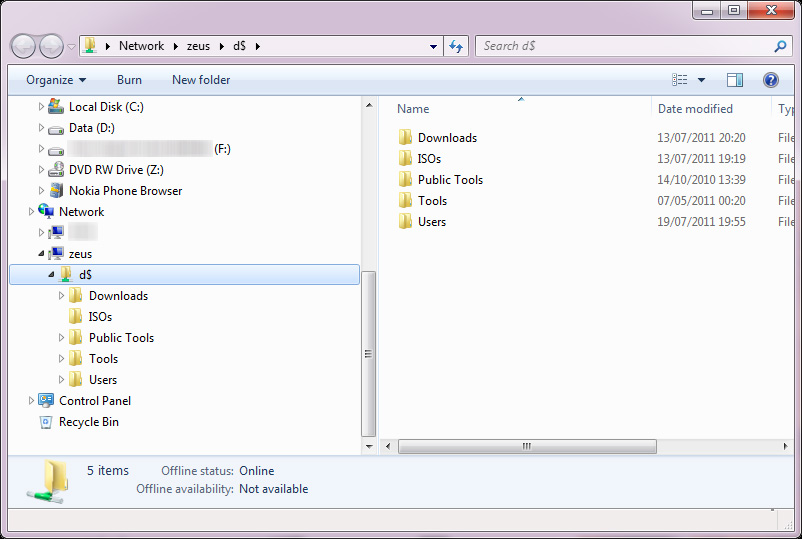Viewport: 802px width, 539px height.
Task: Click the Data (D:) drive icon
Action: coord(56,129)
